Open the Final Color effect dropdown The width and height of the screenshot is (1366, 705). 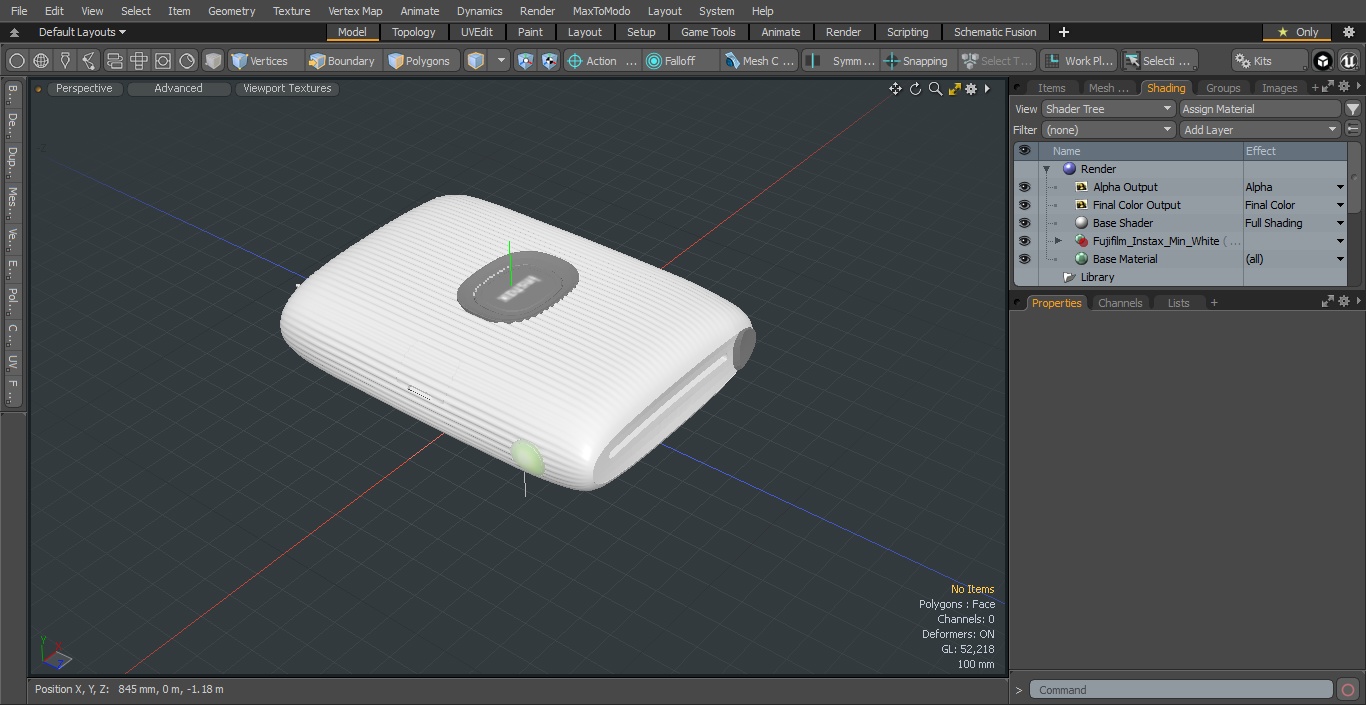pyautogui.click(x=1340, y=205)
